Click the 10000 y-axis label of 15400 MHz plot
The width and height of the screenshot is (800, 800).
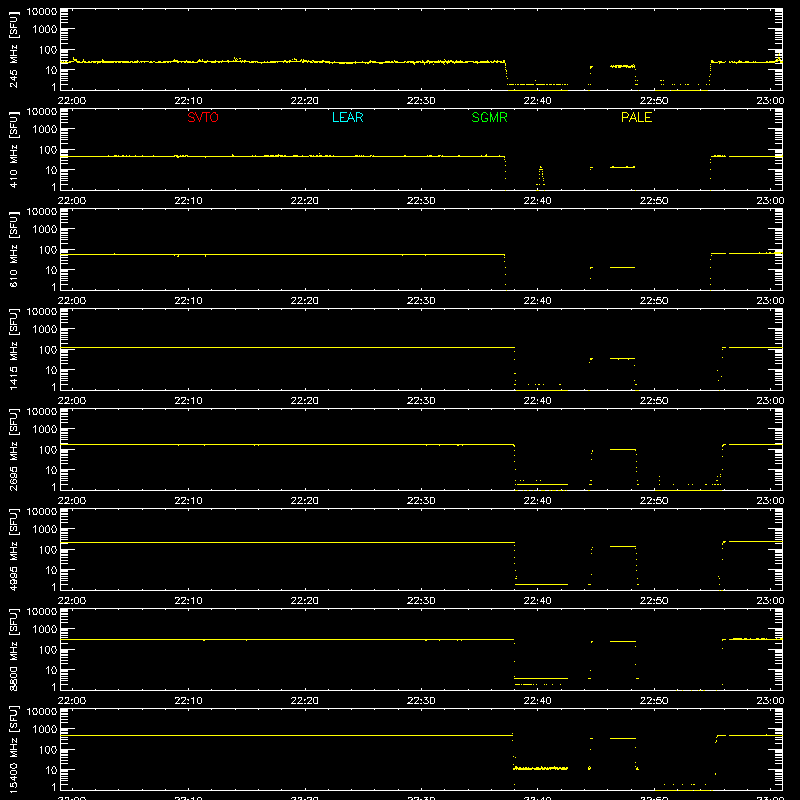click(x=42, y=712)
